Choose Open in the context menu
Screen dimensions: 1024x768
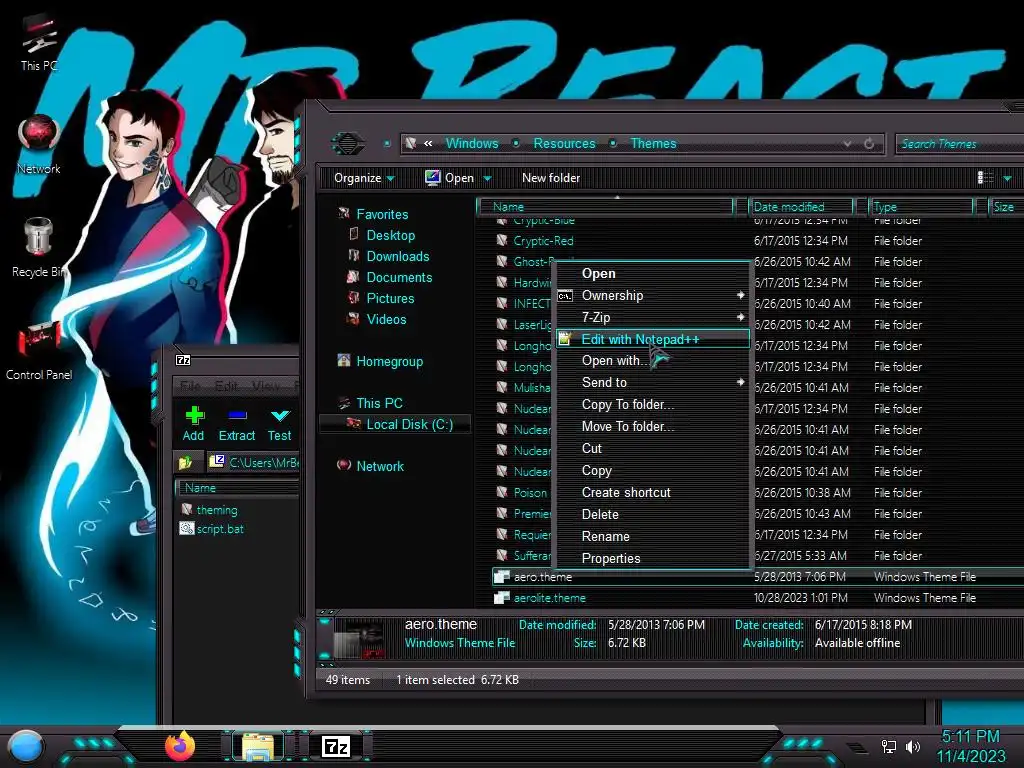click(652, 274)
